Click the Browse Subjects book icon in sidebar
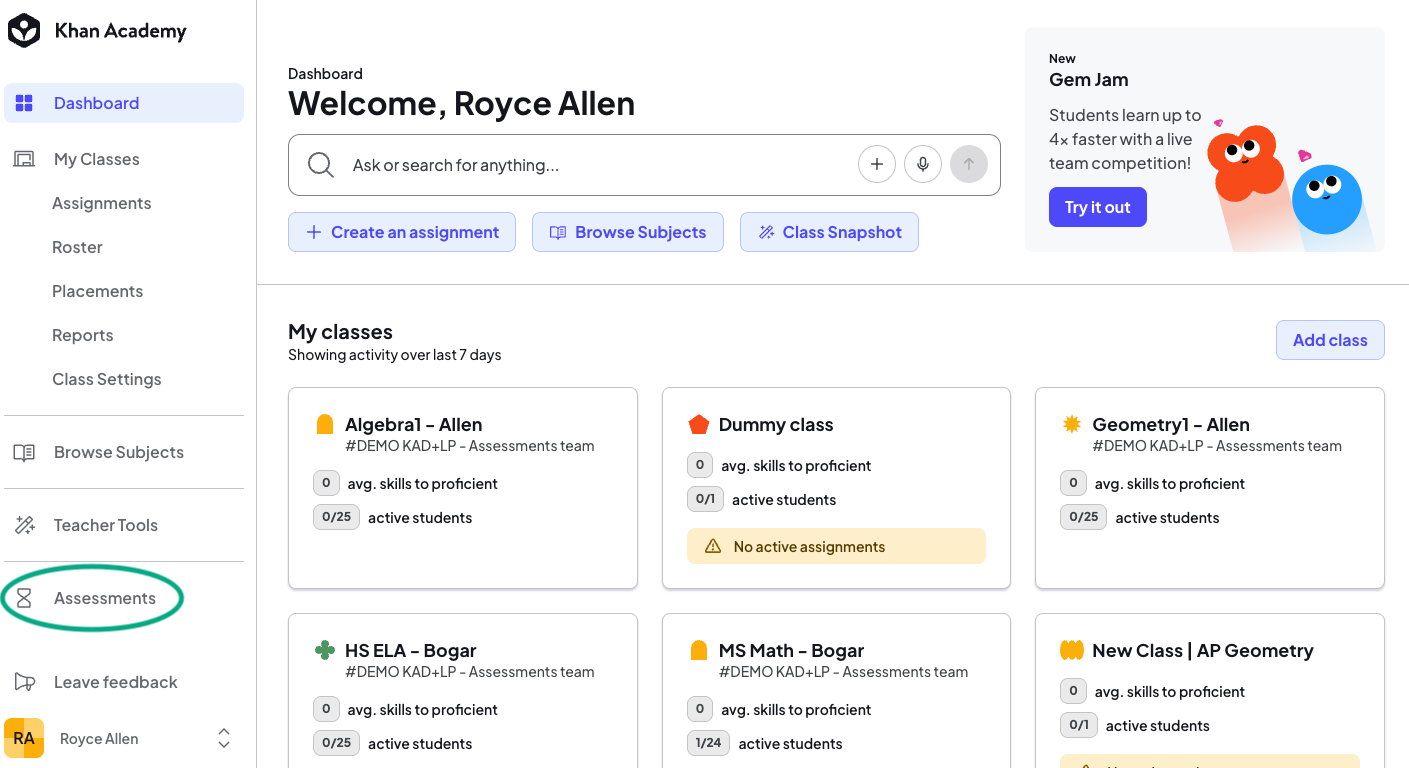This screenshot has width=1409, height=768. 24,452
